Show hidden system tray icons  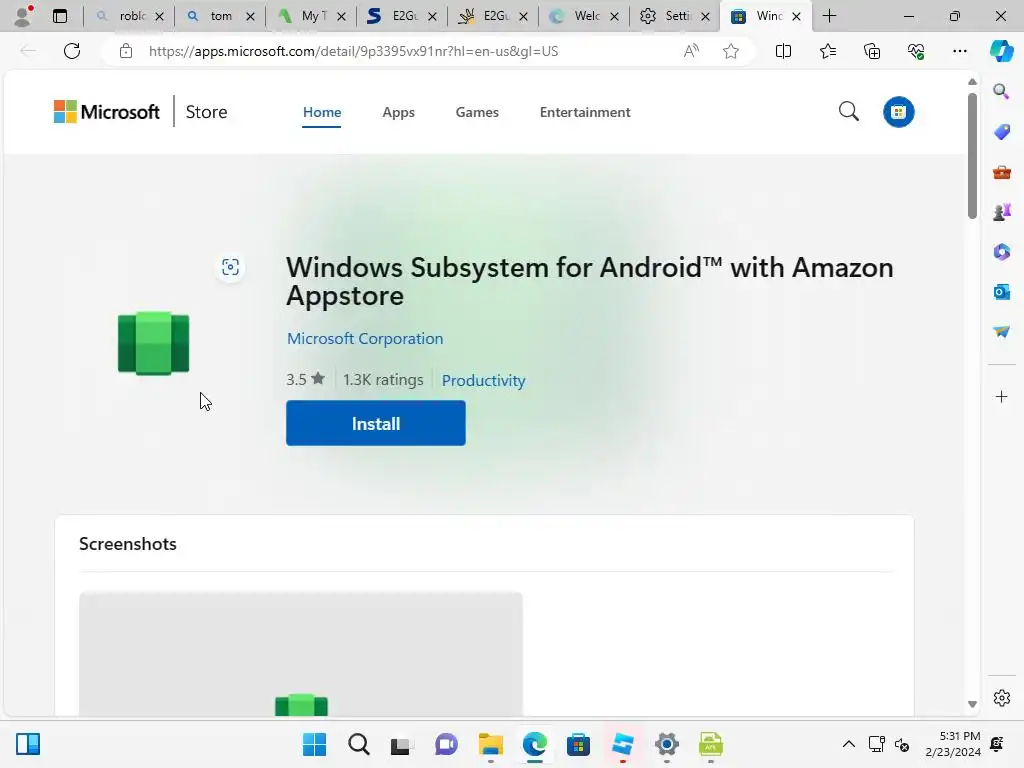click(848, 744)
